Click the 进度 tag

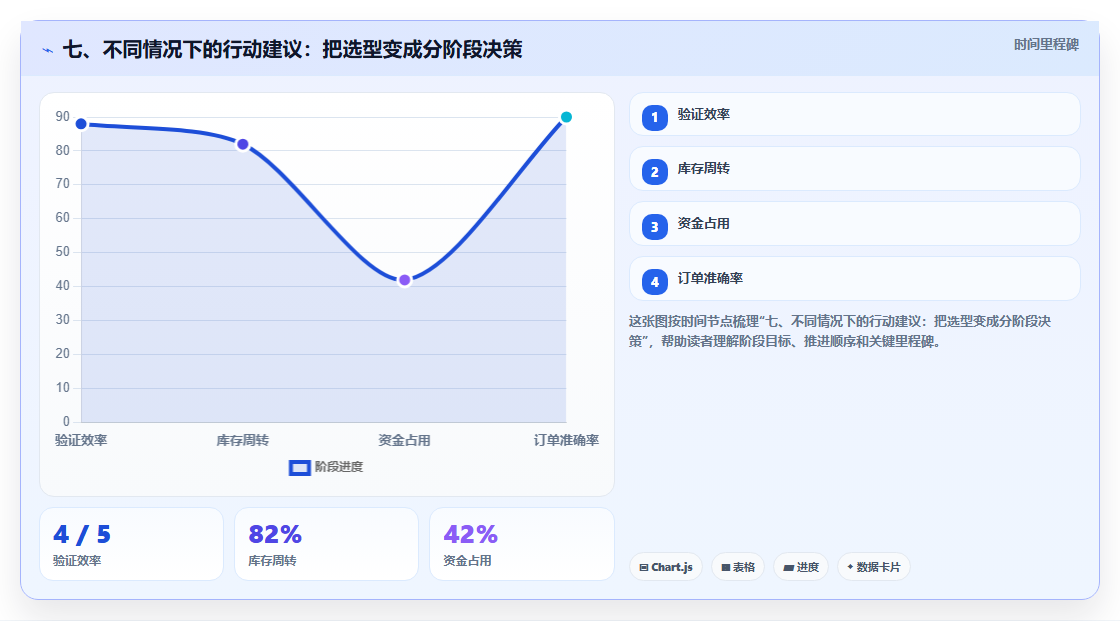(x=801, y=567)
